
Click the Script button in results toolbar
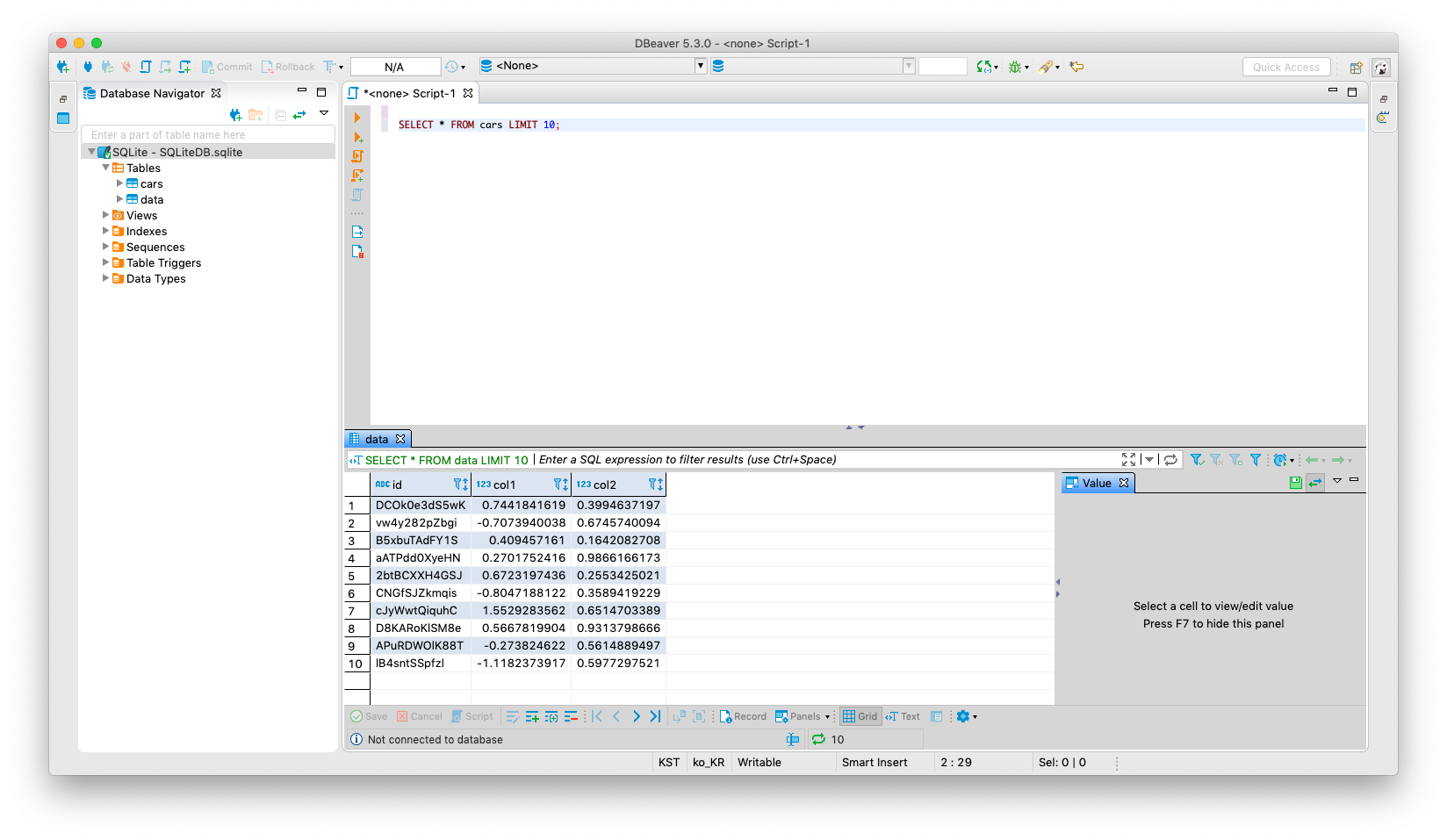pos(472,717)
